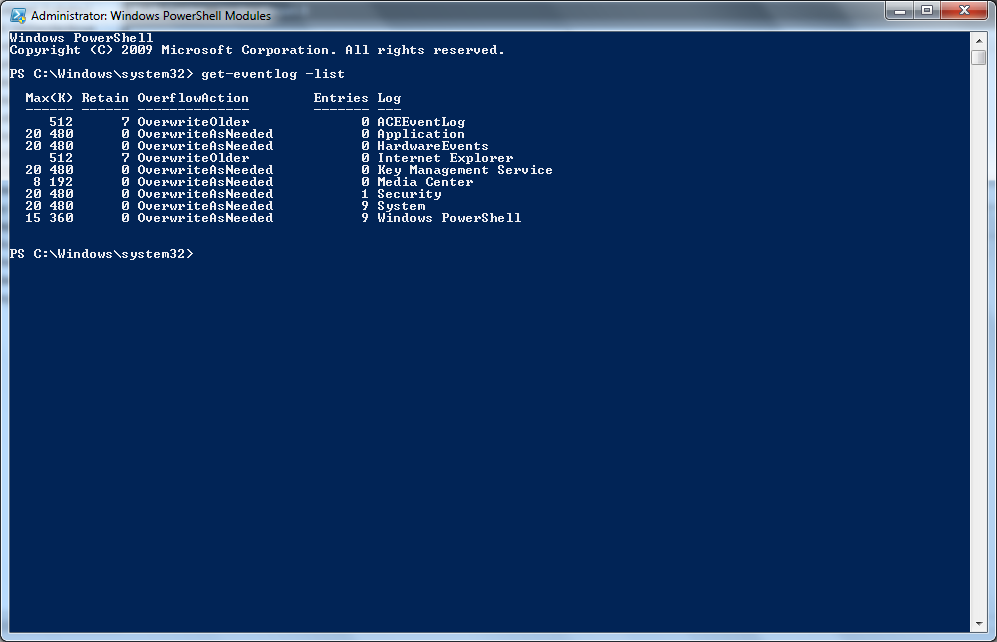Close the Administrator PowerShell window
The image size is (997, 642).
click(964, 10)
